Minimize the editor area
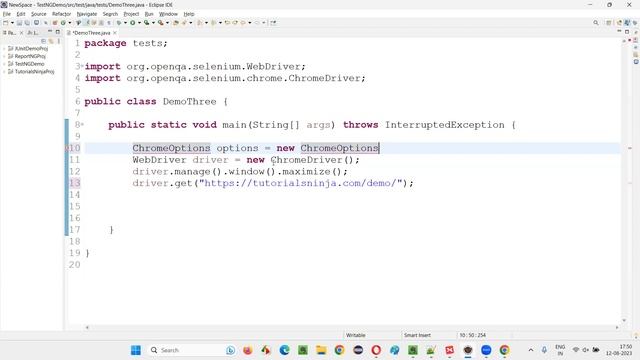The image size is (640, 360). click(619, 32)
